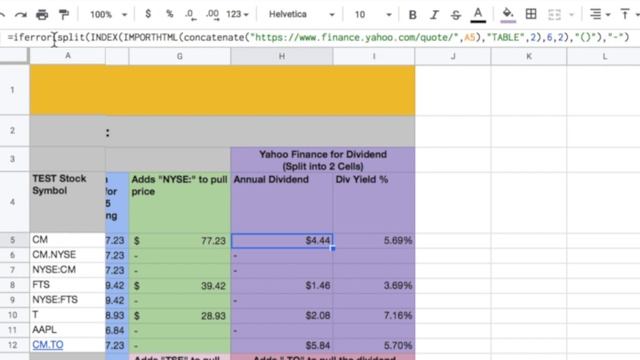Open the merge cells dropdown arrow
This screenshot has width=640, height=360.
coord(571,15)
